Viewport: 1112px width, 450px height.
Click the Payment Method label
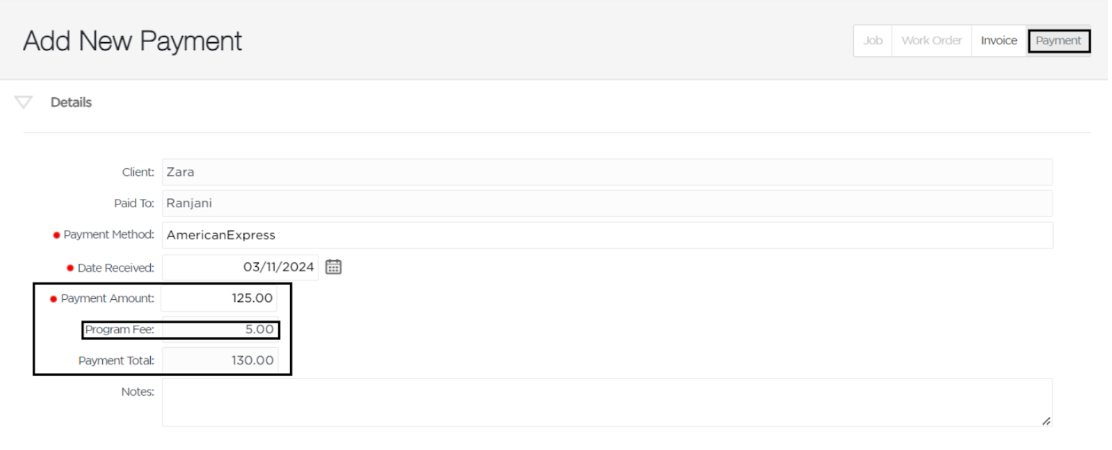(109, 235)
